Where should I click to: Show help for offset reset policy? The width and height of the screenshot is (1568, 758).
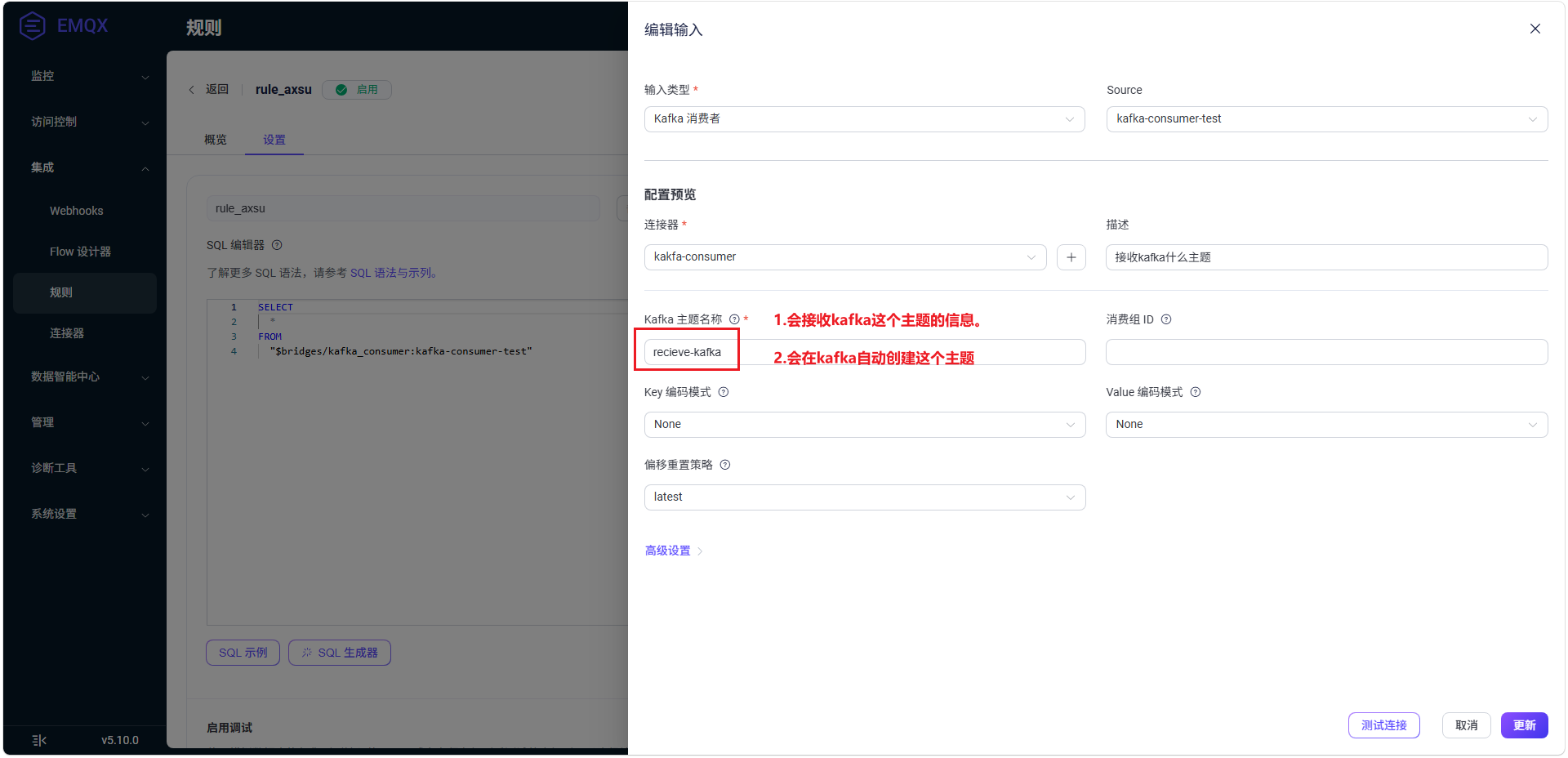click(x=725, y=465)
